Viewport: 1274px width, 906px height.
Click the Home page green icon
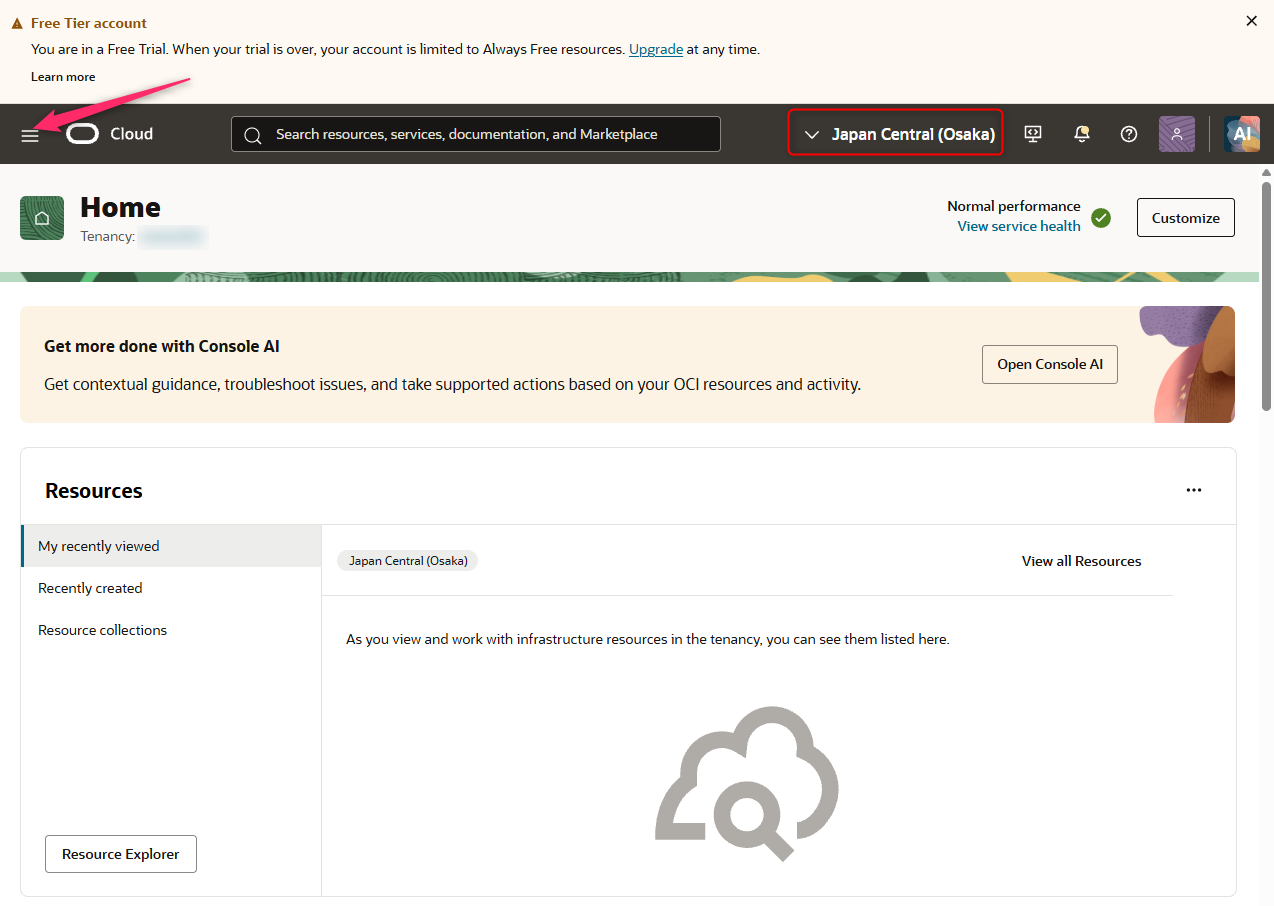[42, 218]
